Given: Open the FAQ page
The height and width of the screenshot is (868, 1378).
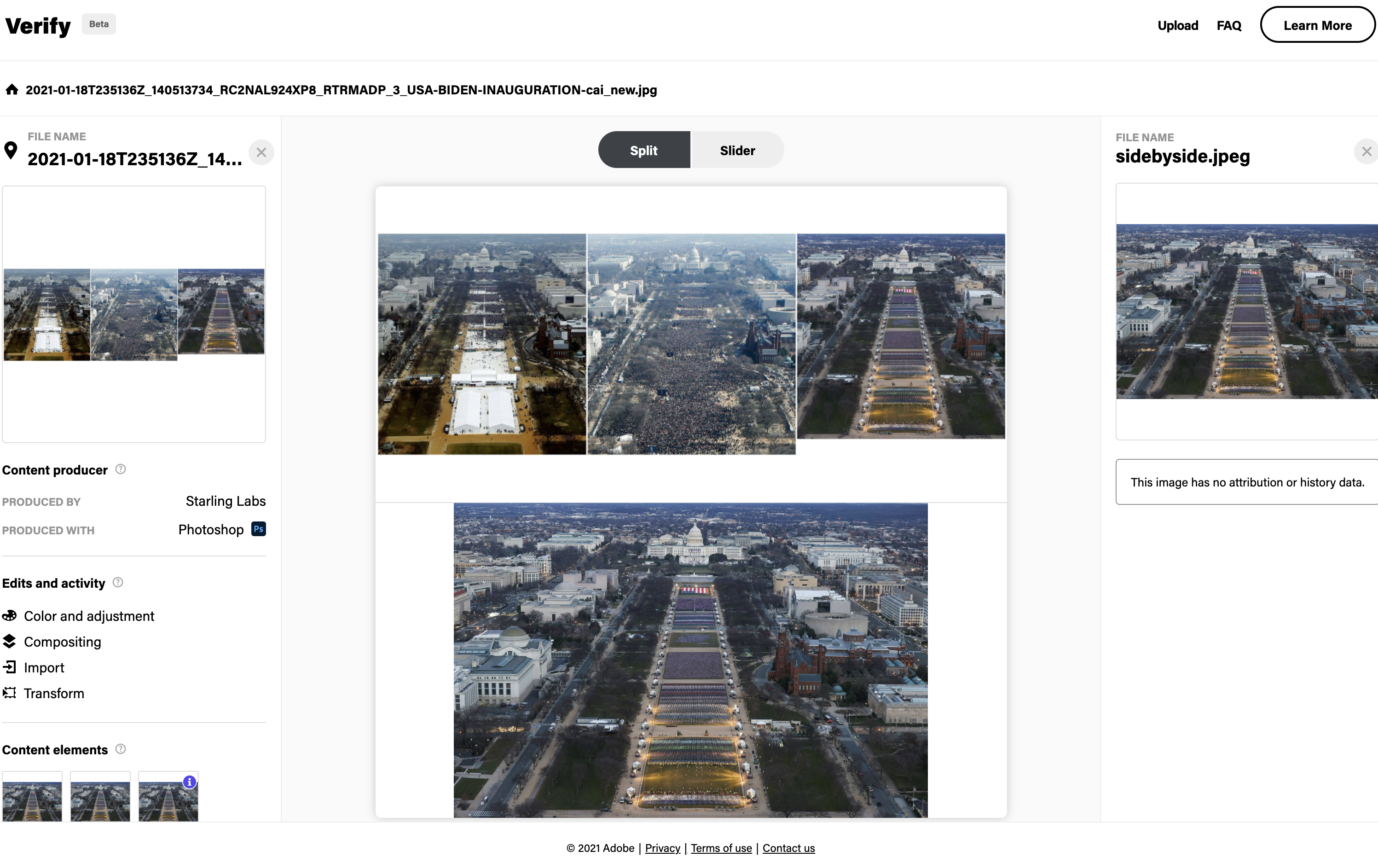Looking at the screenshot, I should 1228,25.
